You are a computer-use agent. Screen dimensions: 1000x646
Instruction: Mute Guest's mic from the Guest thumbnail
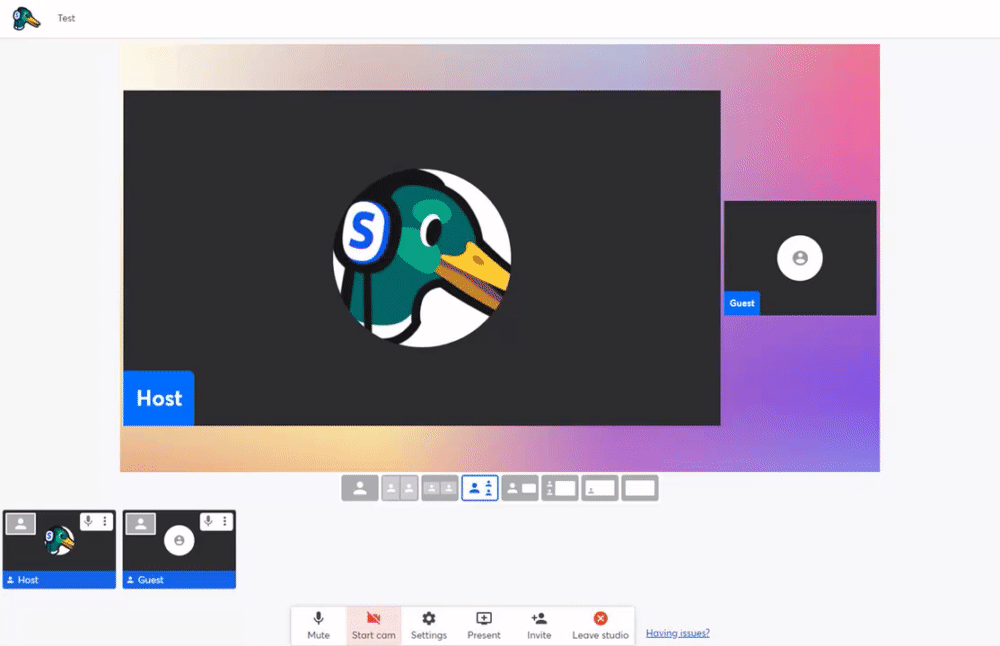(208, 522)
